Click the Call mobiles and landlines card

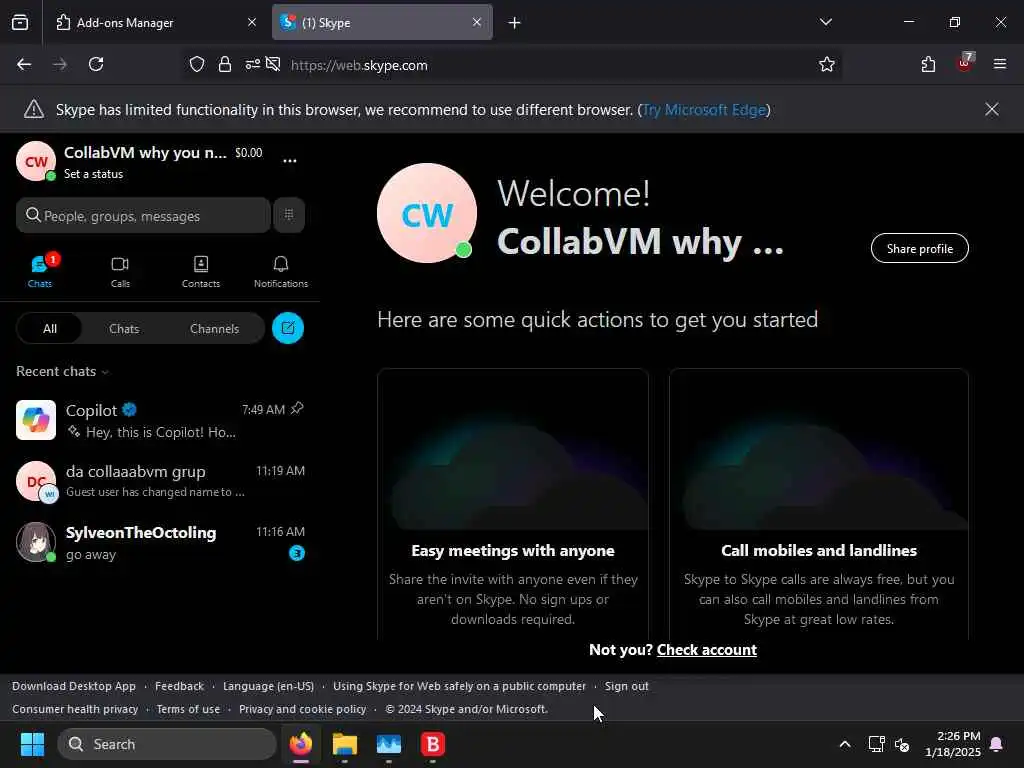click(x=818, y=504)
